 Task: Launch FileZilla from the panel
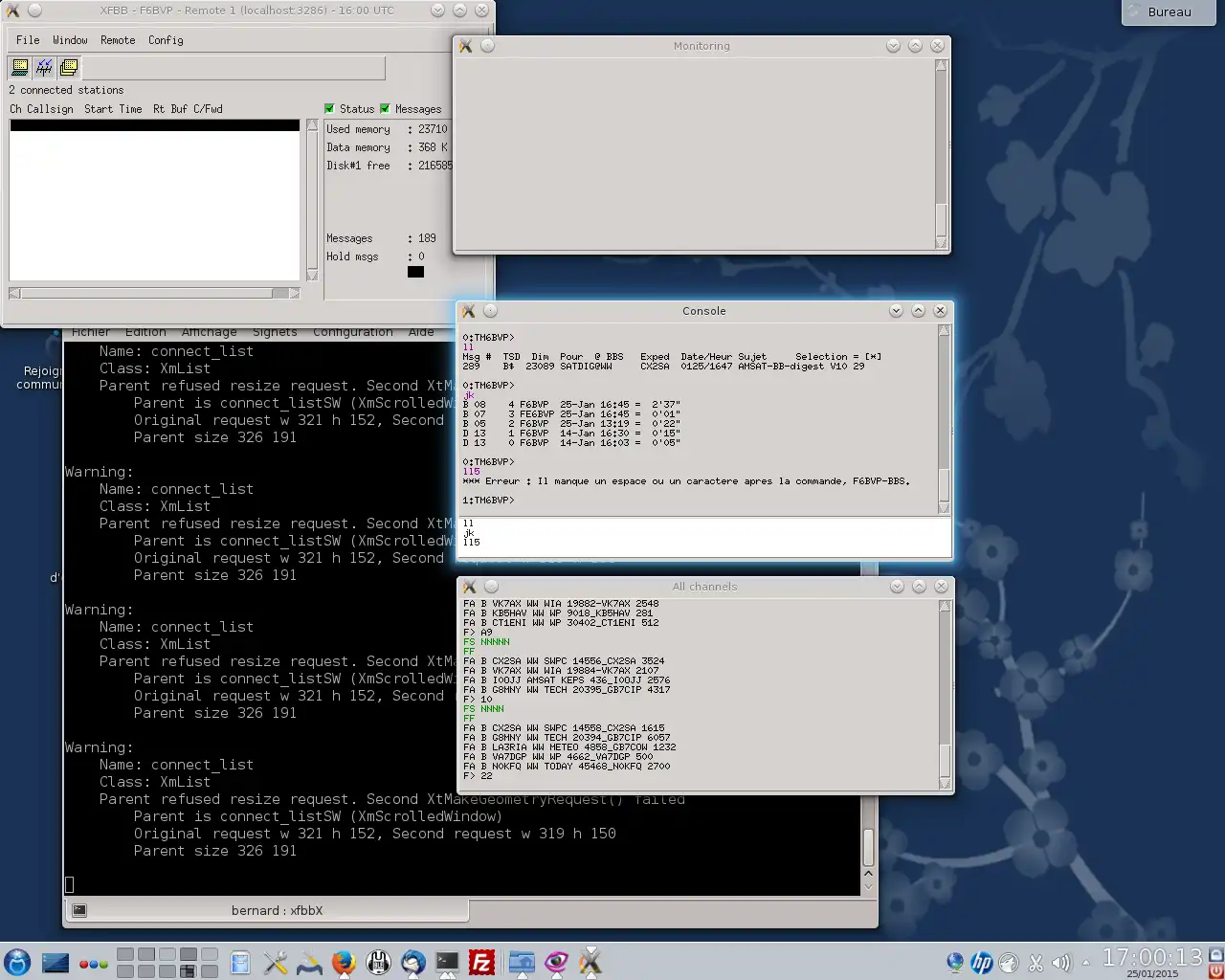click(x=481, y=962)
